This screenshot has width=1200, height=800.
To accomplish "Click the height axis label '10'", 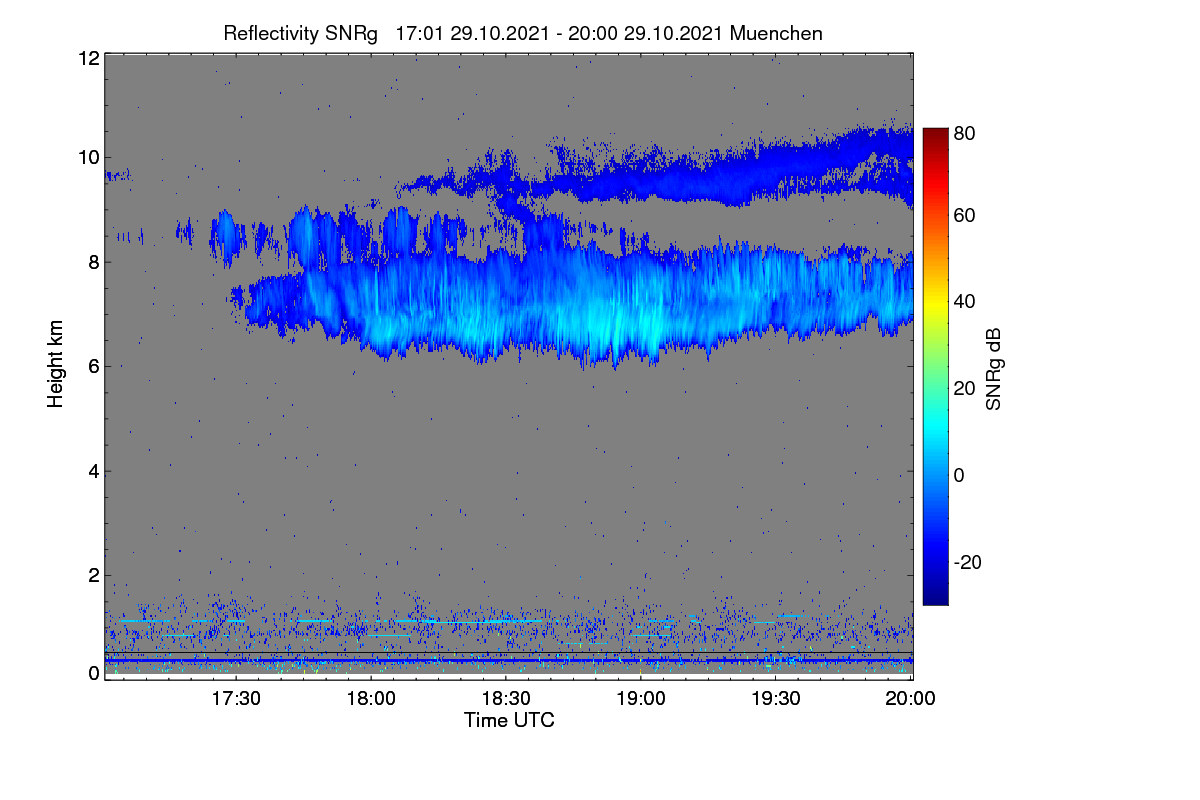I will pyautogui.click(x=88, y=157).
